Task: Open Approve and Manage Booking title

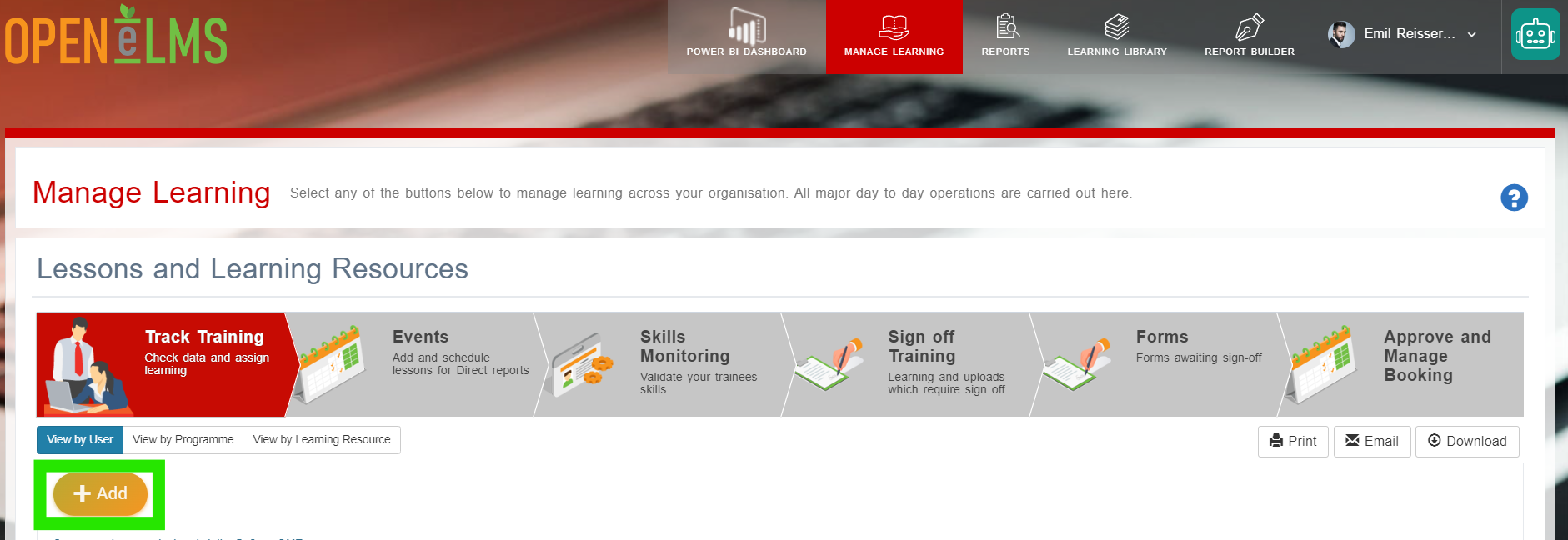Action: 1438,356
